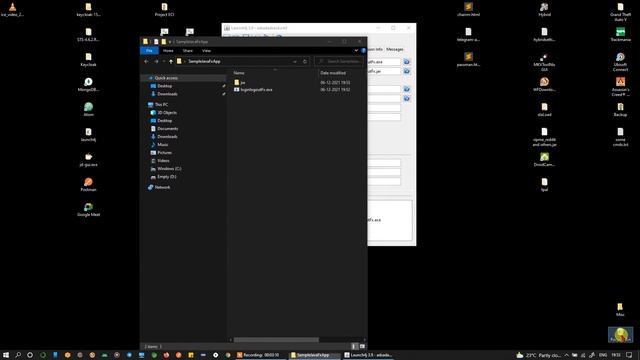Select pinned Downloads under Quick access
Viewport: 640px width, 360px height.
[x=167, y=94]
